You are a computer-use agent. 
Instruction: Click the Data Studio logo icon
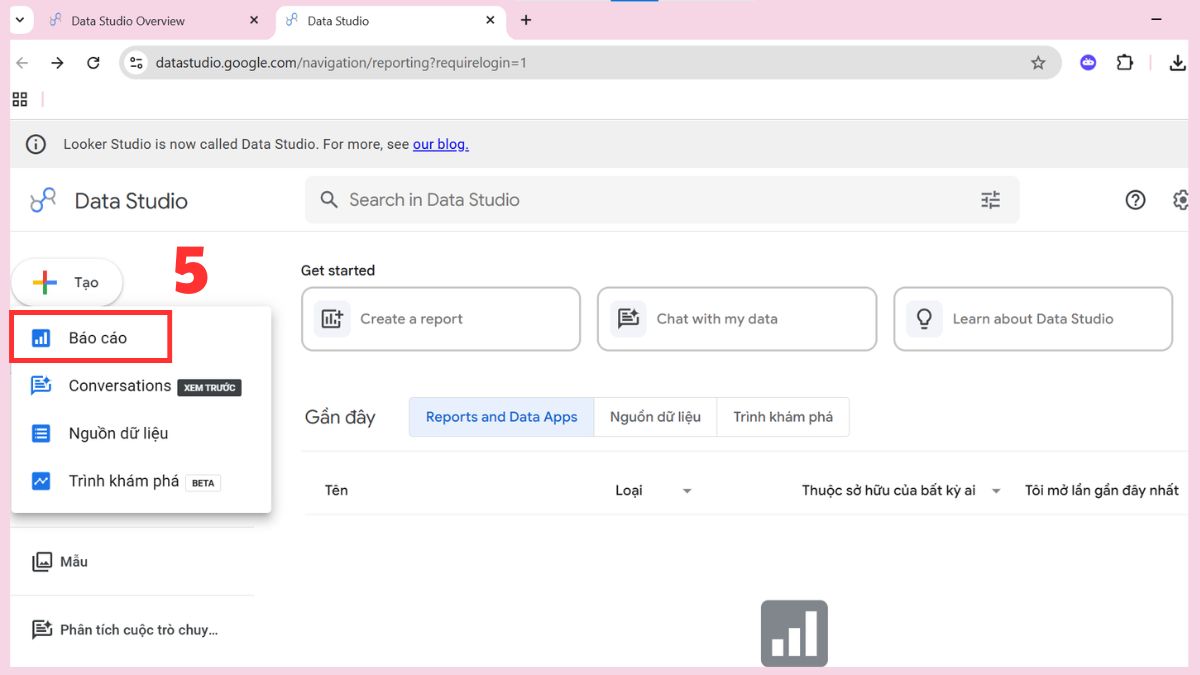[x=43, y=200]
